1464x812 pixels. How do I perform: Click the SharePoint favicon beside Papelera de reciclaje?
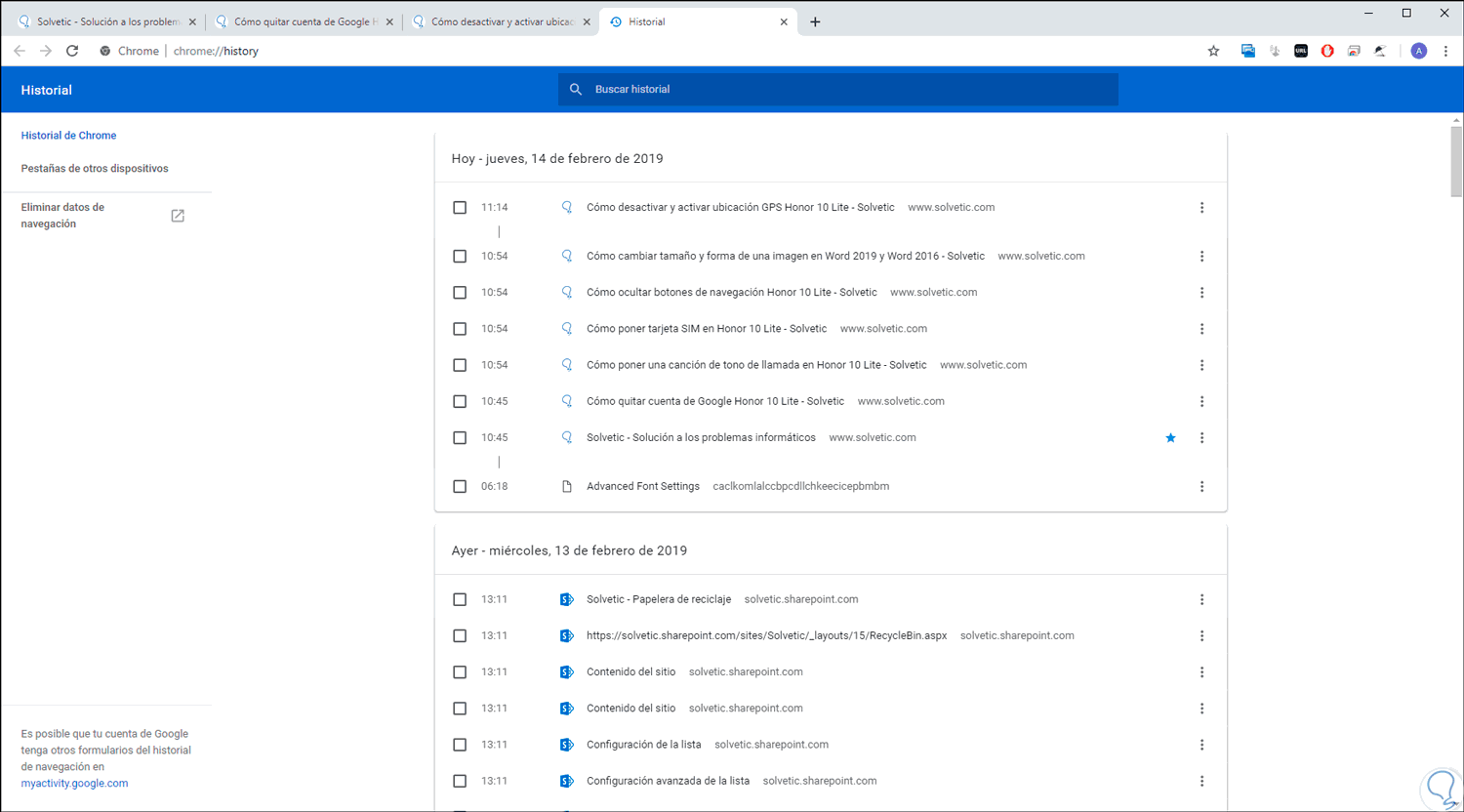(566, 599)
